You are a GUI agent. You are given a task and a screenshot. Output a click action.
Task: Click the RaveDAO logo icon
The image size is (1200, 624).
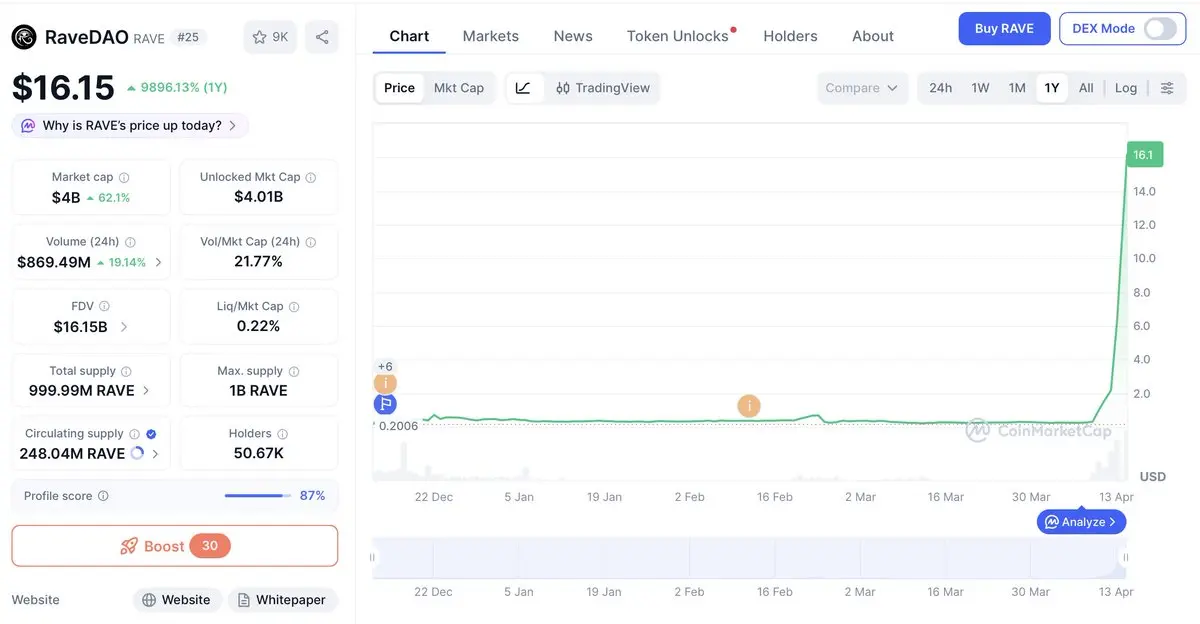coord(24,37)
